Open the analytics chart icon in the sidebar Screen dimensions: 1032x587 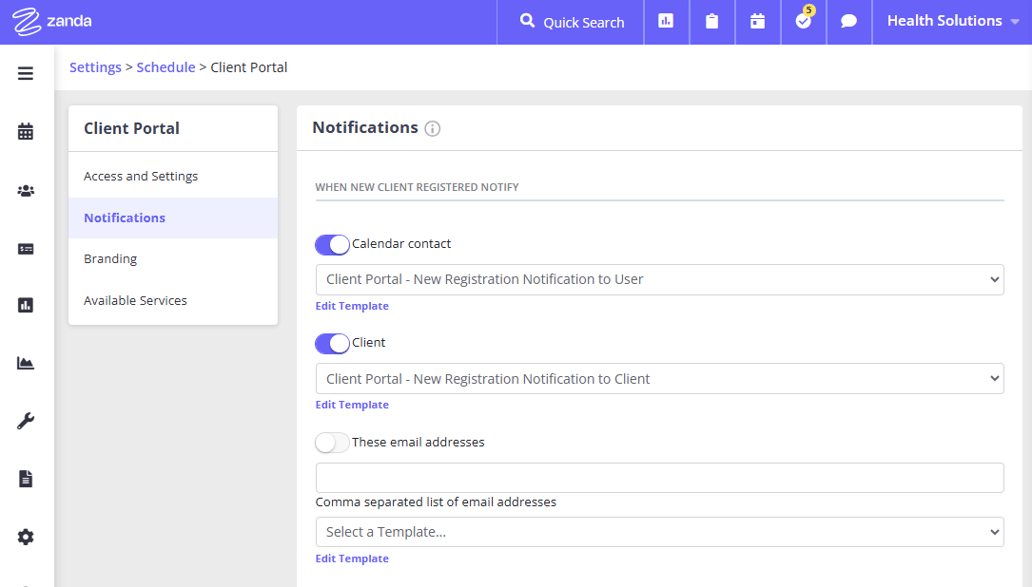[x=25, y=363]
